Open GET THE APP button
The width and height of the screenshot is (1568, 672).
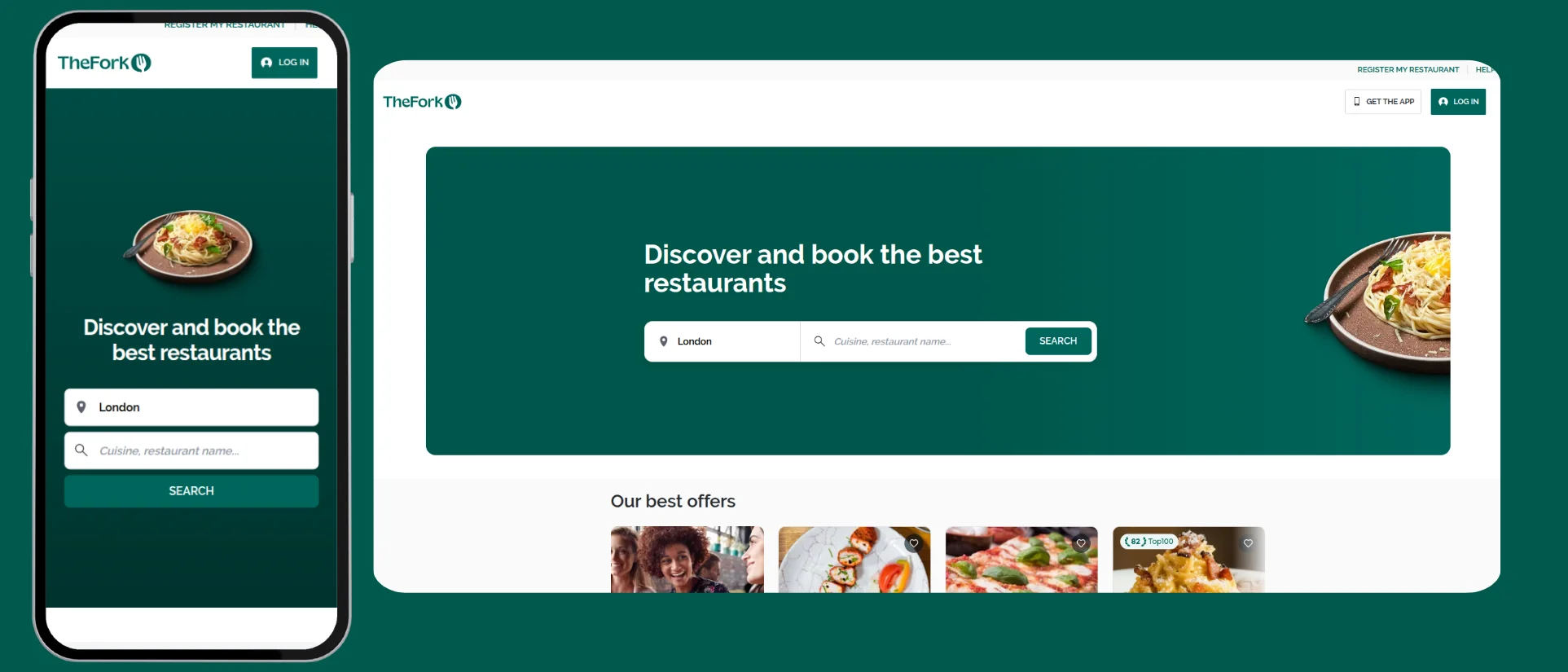1383,102
